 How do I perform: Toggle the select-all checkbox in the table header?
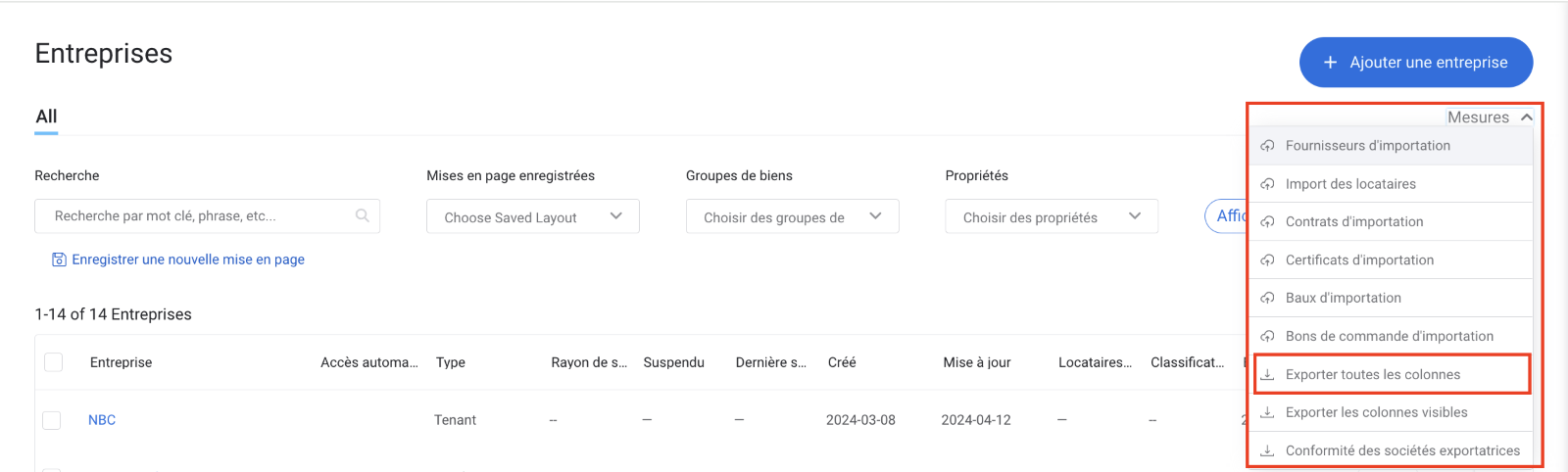[54, 362]
